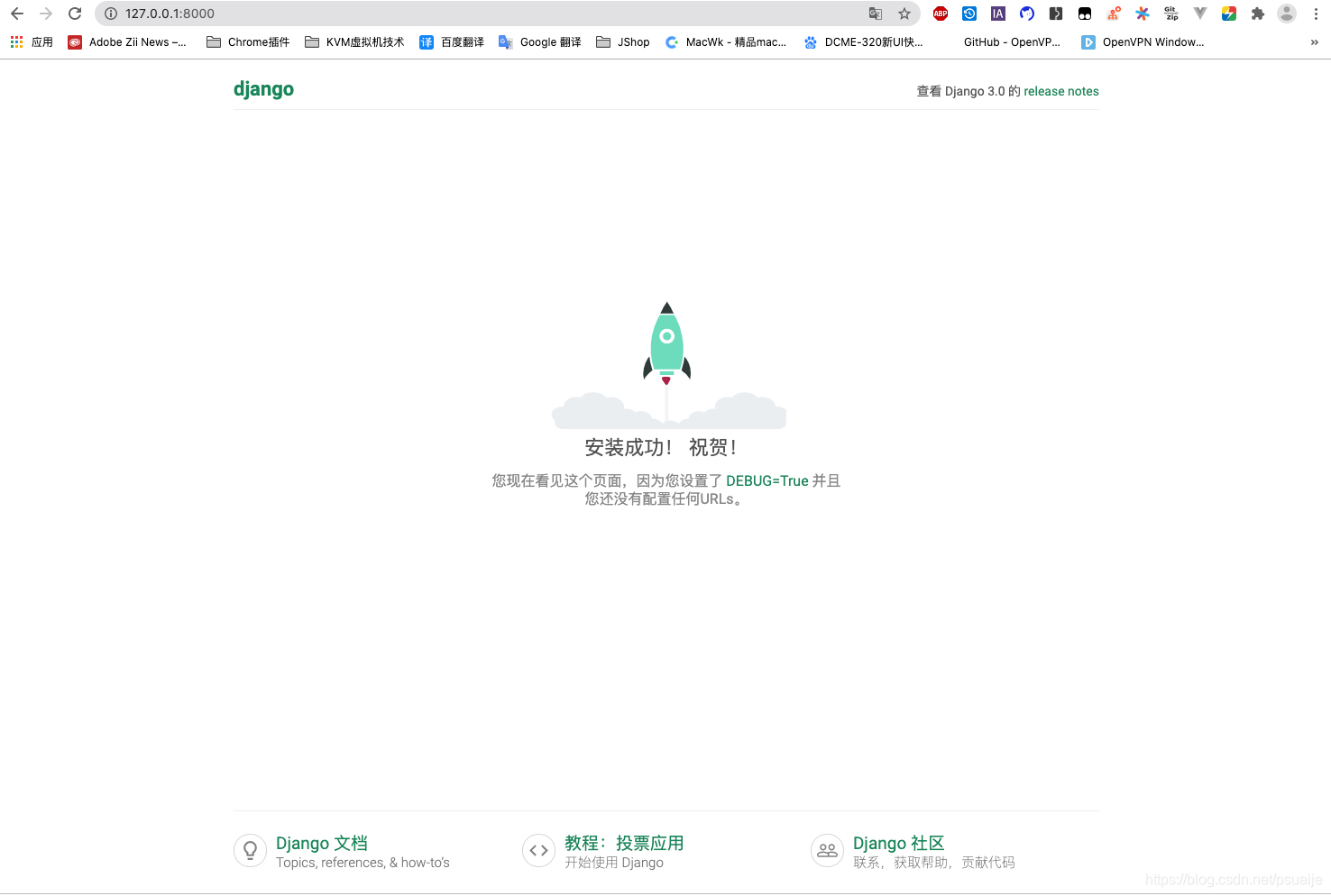Bookmark this page with the star
Viewport: 1331px width, 896px height.
pyautogui.click(x=904, y=14)
